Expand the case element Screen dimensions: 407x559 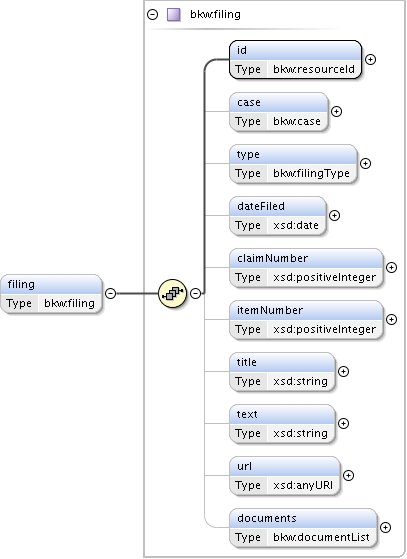336,112
